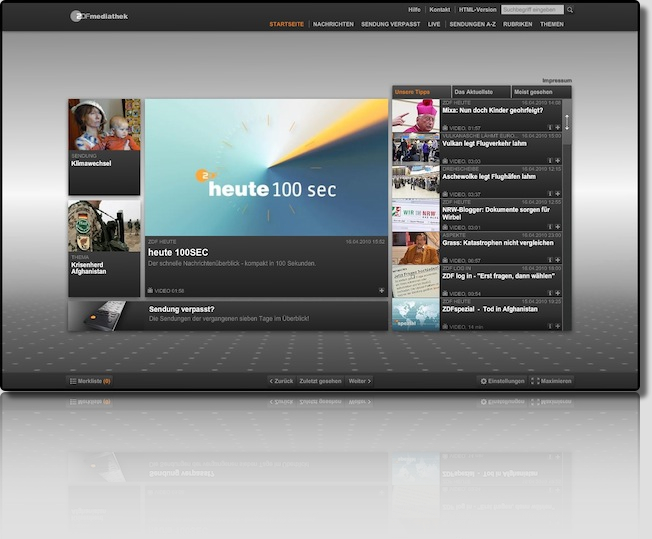The width and height of the screenshot is (652, 539).
Task: Switch to Meist gesehen tab
Action: pos(541,92)
